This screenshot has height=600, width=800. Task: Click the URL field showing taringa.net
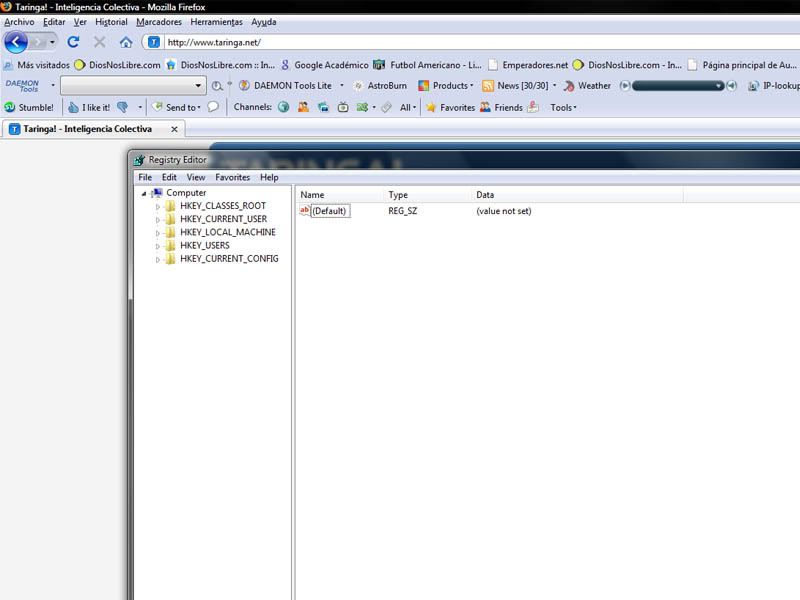(480, 42)
